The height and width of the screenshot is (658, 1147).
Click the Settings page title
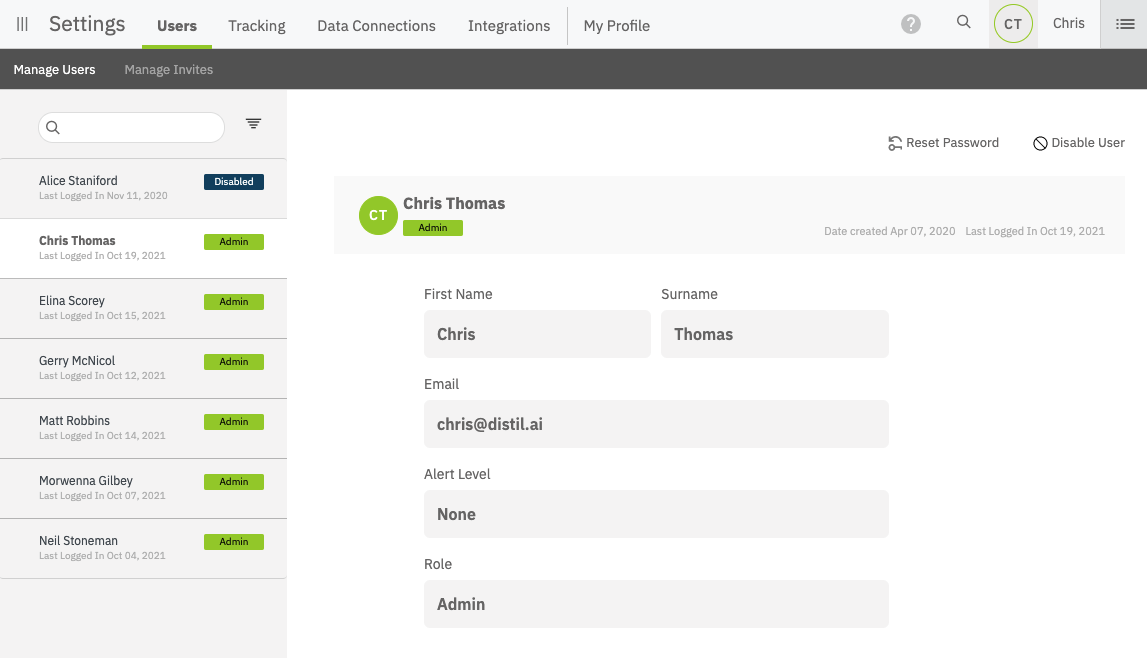coord(87,24)
